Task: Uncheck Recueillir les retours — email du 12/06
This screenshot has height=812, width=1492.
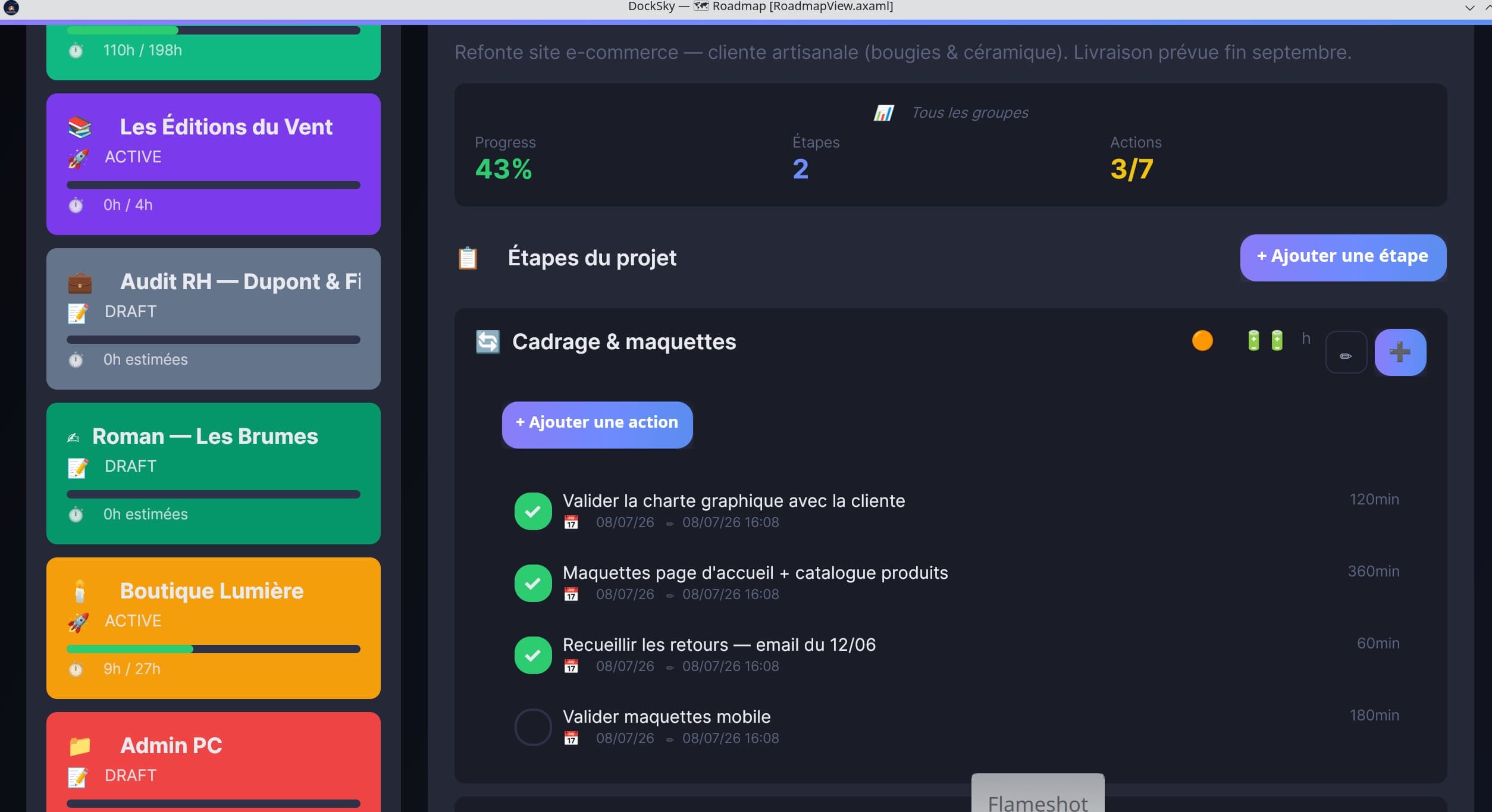Action: point(533,656)
